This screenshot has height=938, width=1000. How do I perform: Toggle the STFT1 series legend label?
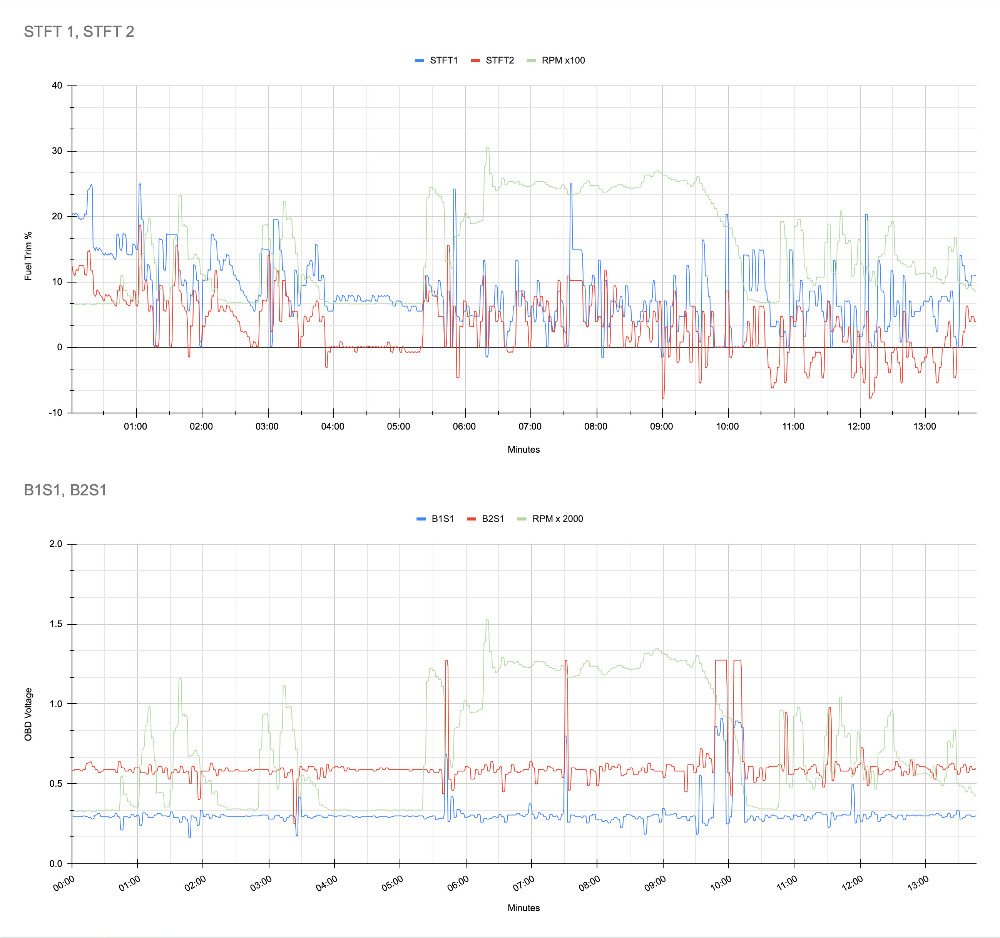[444, 61]
